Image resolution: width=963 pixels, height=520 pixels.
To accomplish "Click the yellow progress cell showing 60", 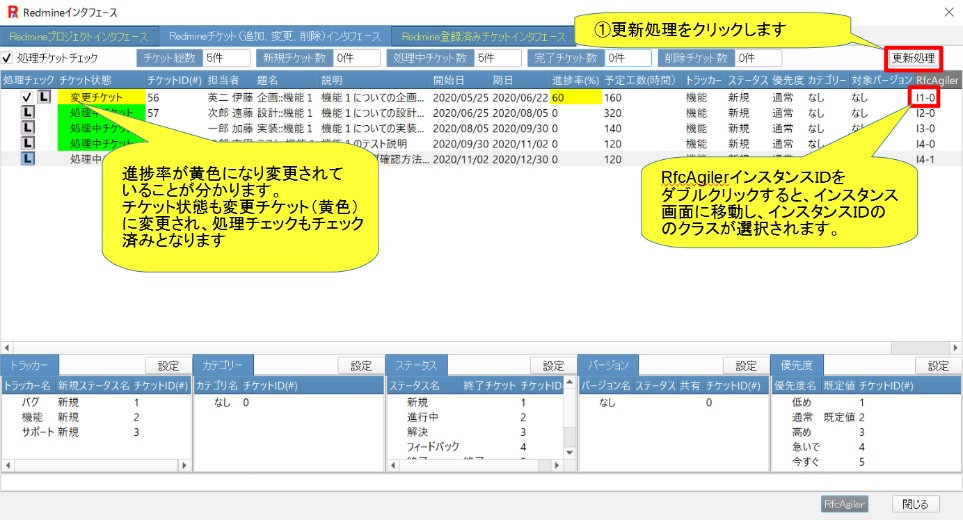I will (576, 97).
